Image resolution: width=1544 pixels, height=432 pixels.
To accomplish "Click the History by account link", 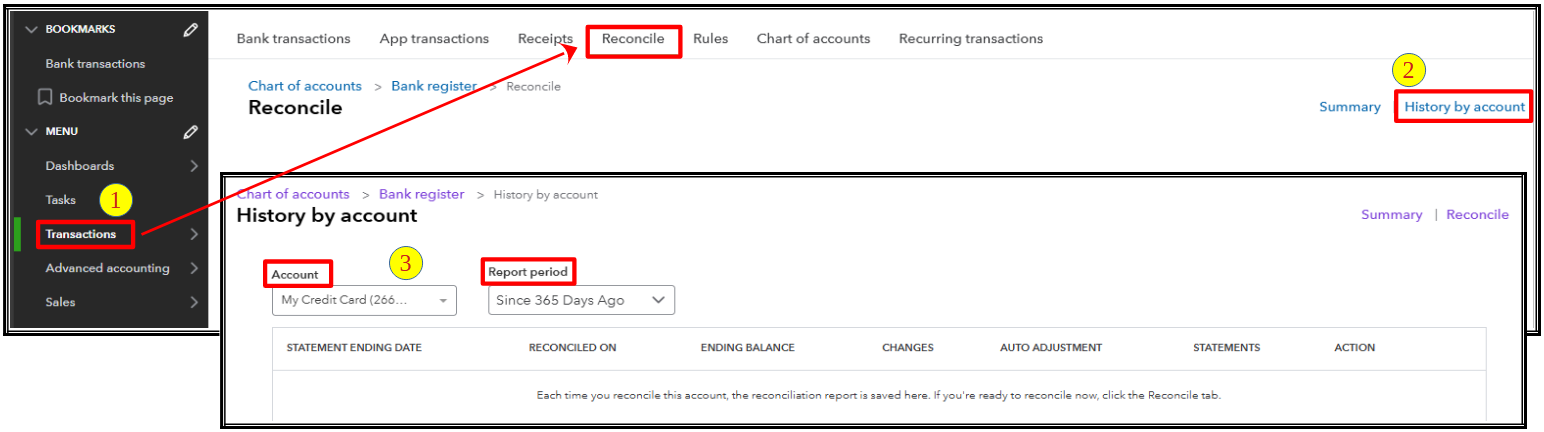I will pyautogui.click(x=1464, y=107).
